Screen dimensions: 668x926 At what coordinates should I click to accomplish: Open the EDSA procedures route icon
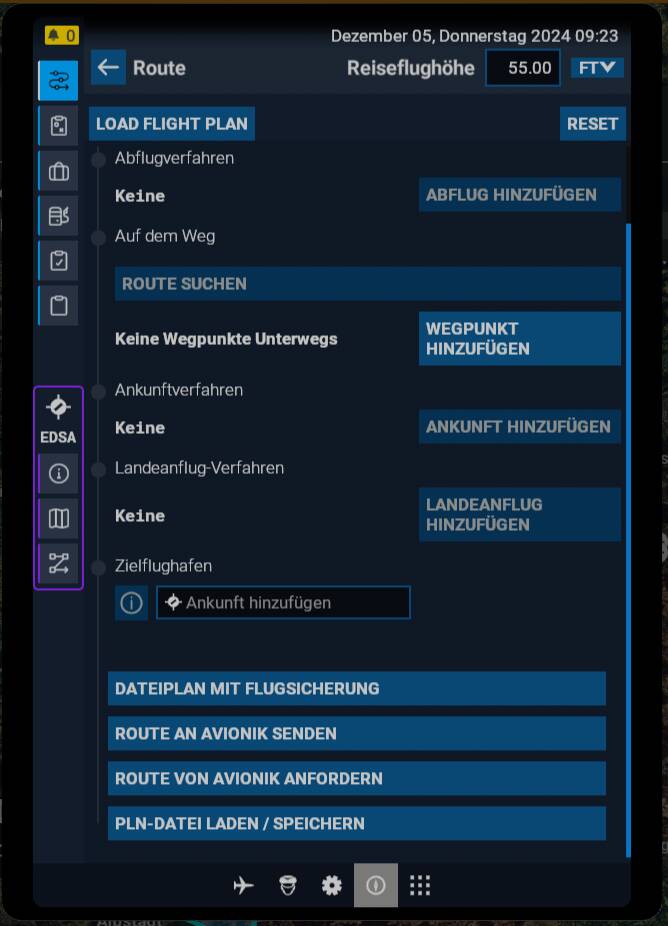pyautogui.click(x=58, y=563)
